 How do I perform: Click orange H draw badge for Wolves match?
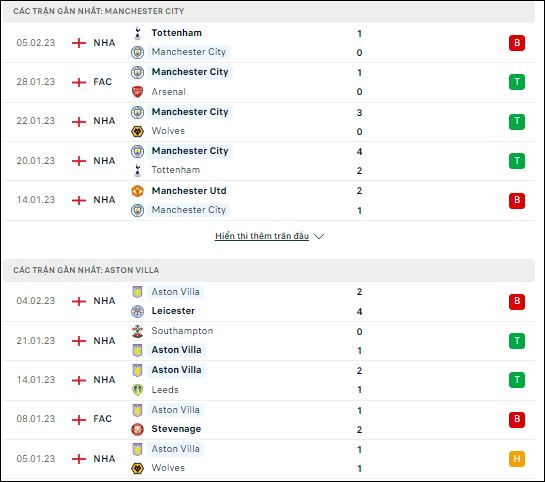517,459
